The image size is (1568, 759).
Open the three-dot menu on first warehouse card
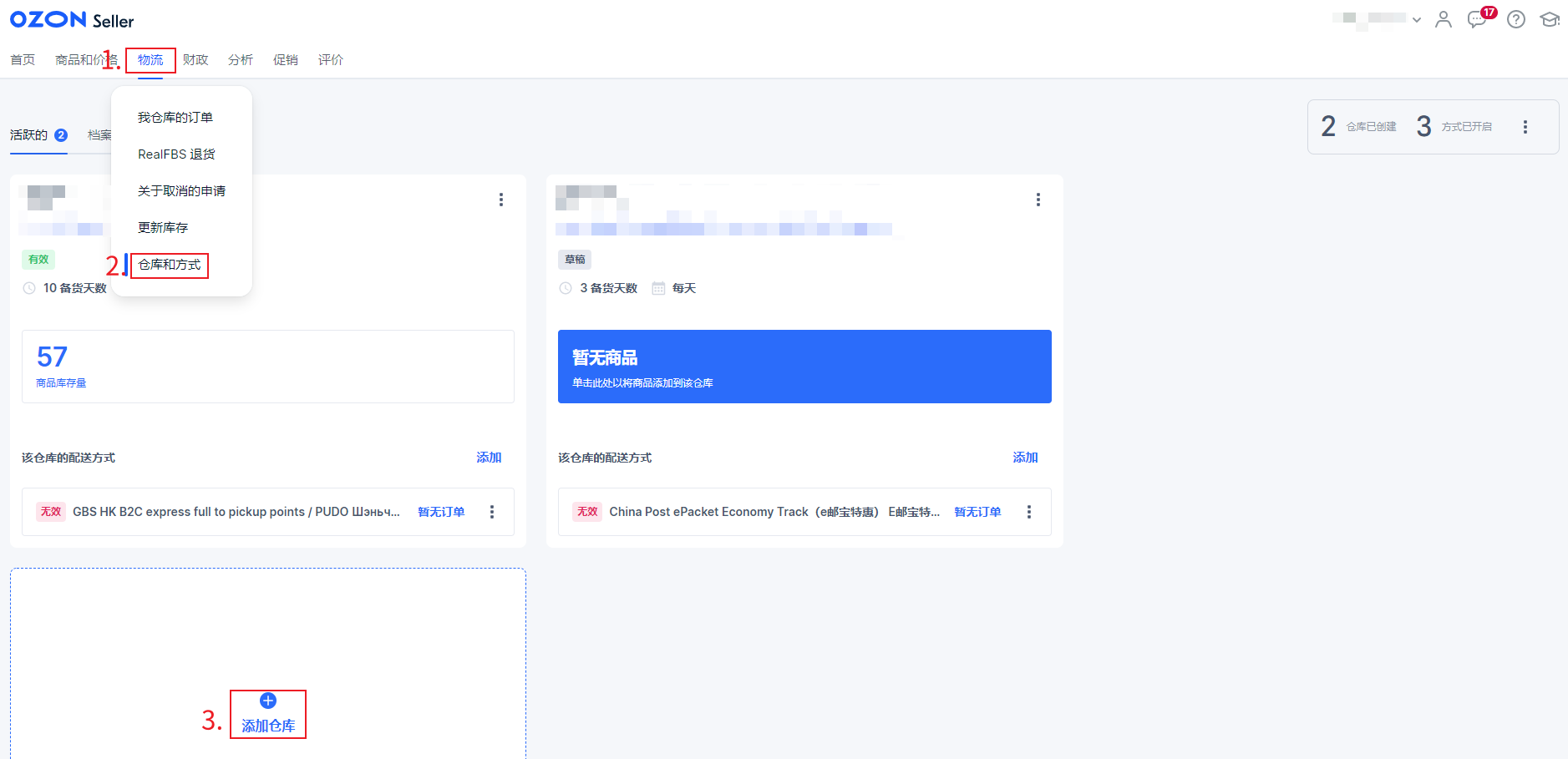pos(501,200)
